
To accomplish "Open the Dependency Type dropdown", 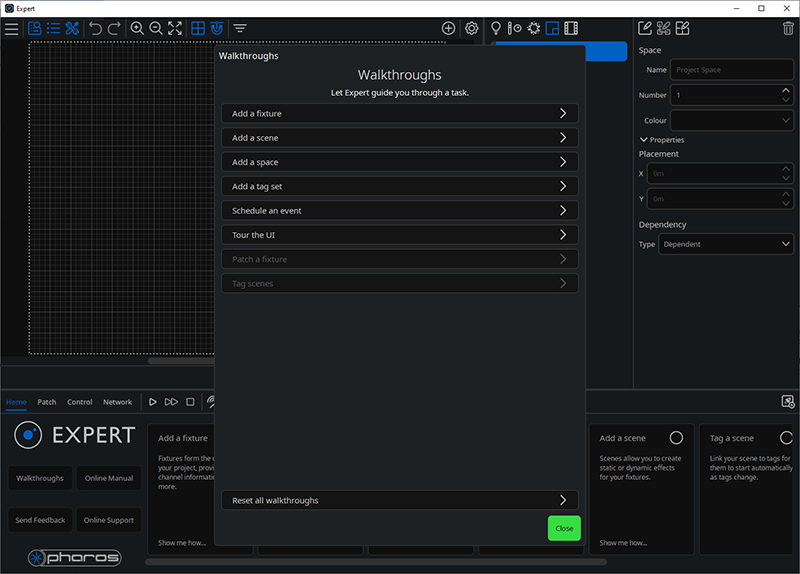I will (x=726, y=244).
